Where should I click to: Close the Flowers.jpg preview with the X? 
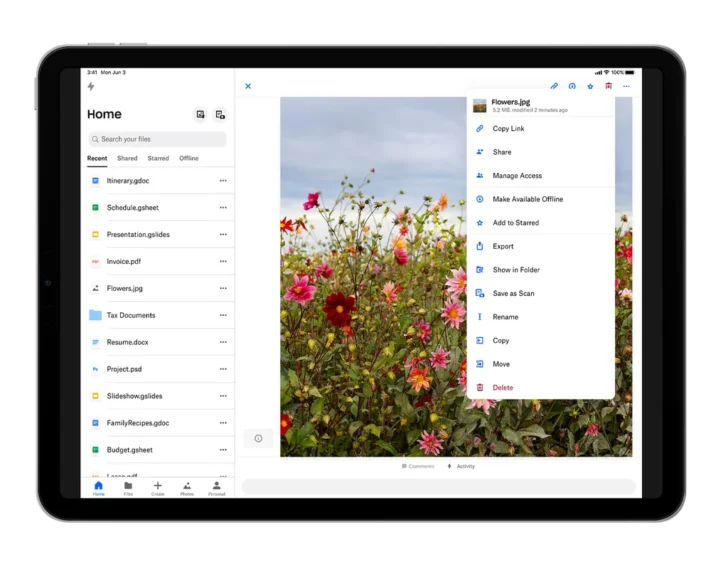[x=248, y=86]
